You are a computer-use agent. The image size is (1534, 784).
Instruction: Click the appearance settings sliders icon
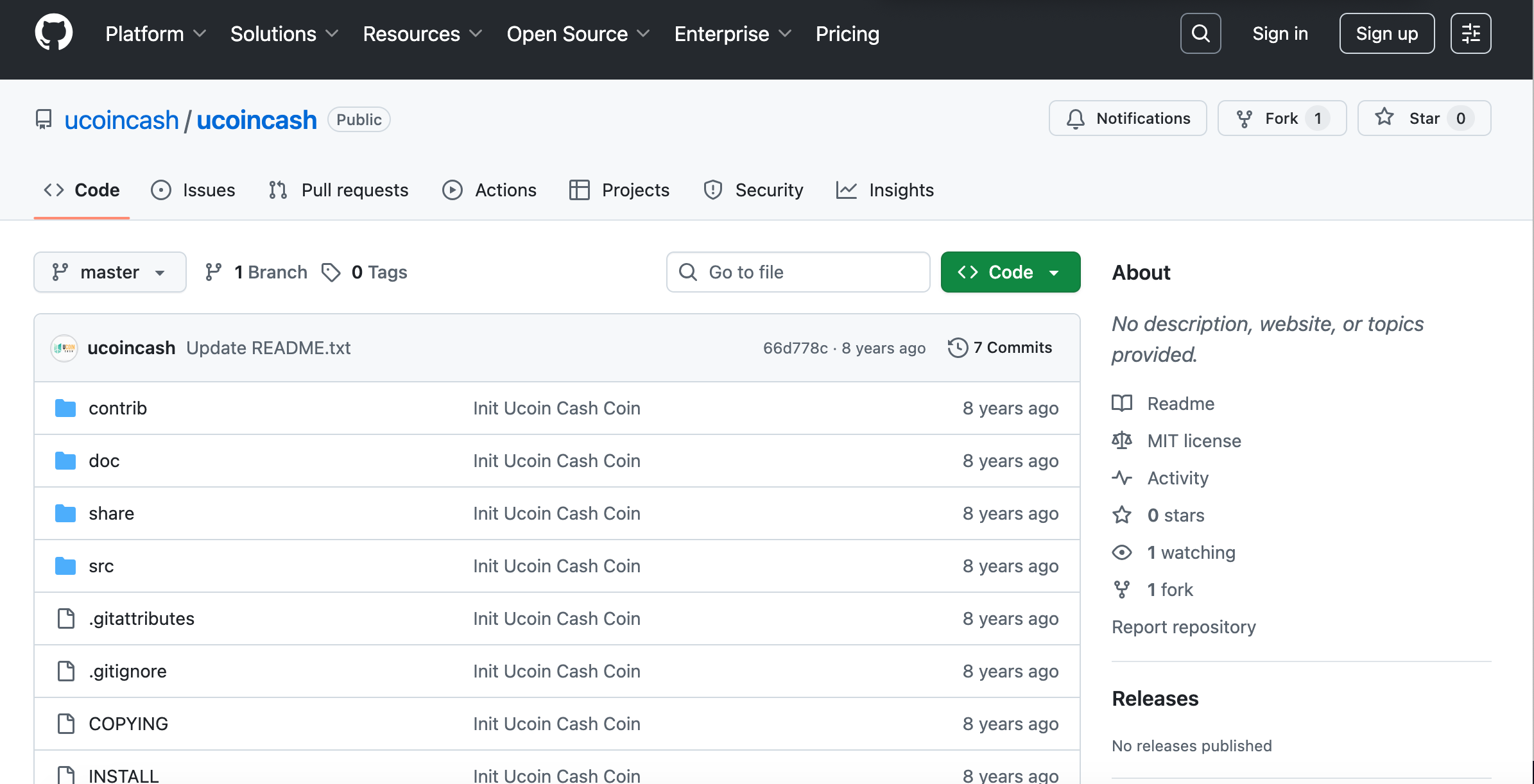[x=1470, y=33]
